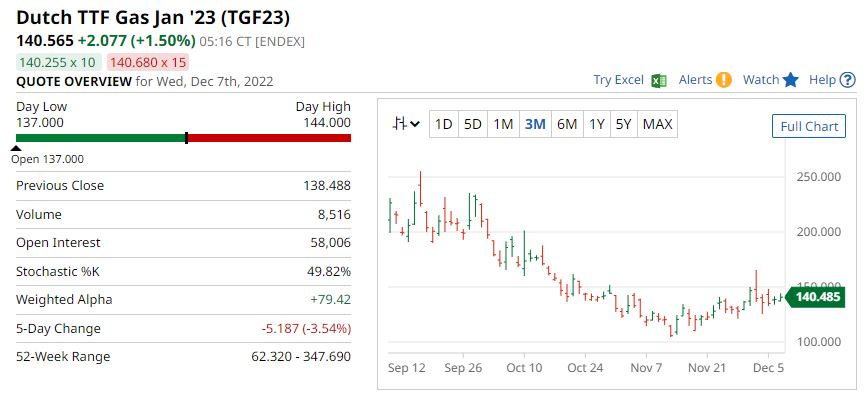Viewport: 868px width, 404px height.
Task: Click the Open 137.000 triangle marker
Action: pos(16,148)
